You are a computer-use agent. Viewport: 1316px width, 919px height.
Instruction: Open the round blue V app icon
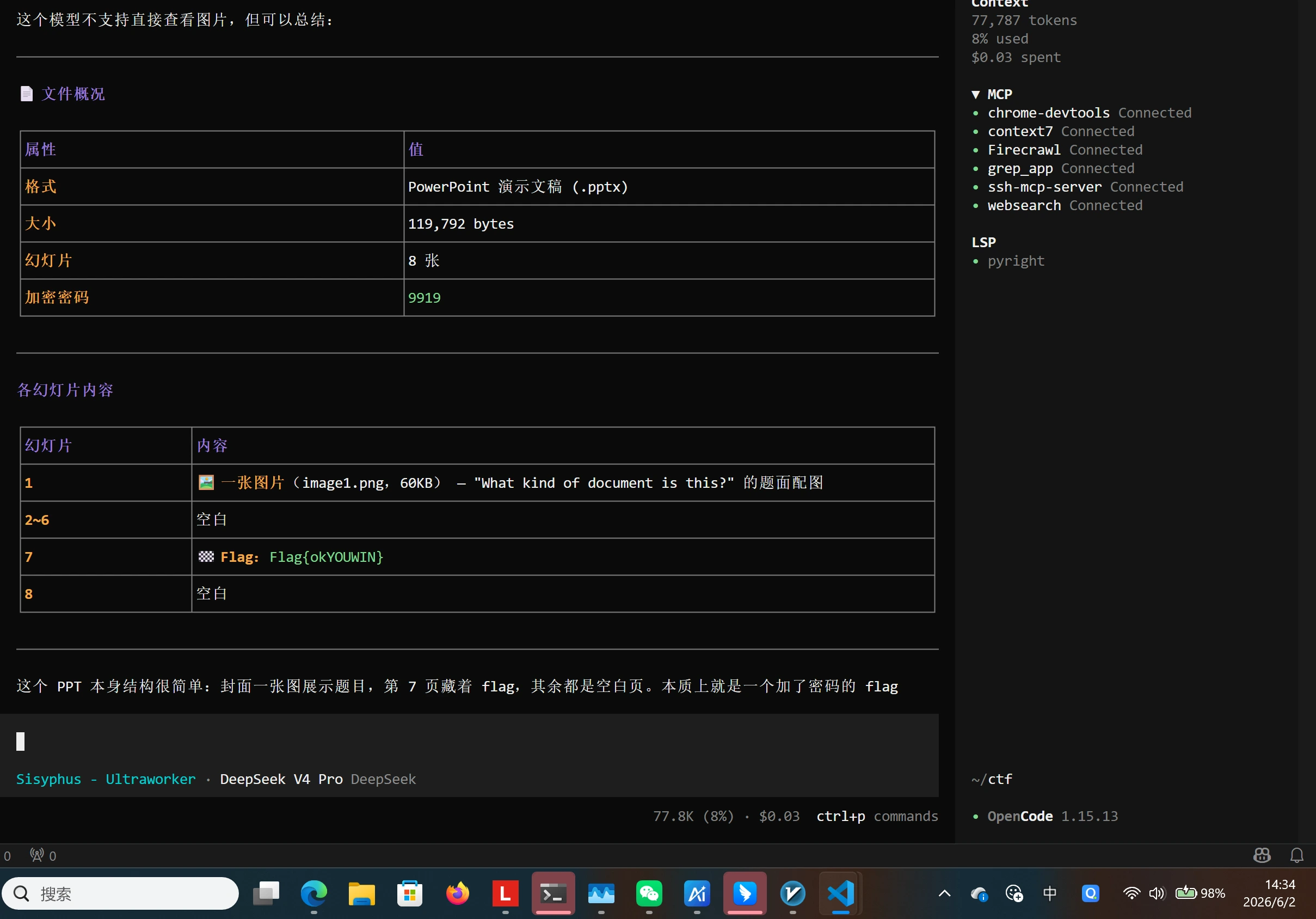pyautogui.click(x=792, y=893)
